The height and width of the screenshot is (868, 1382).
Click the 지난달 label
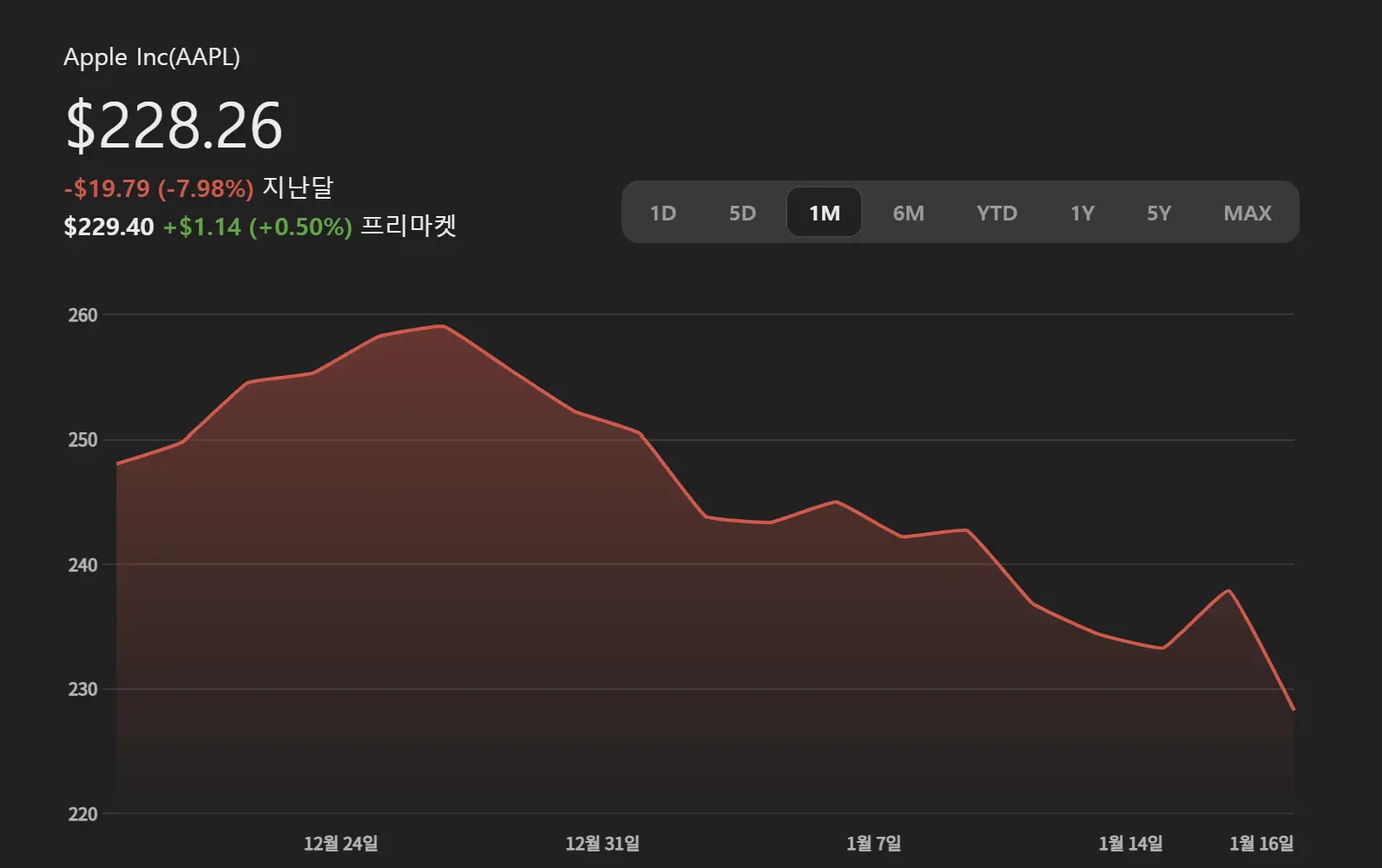pos(298,187)
